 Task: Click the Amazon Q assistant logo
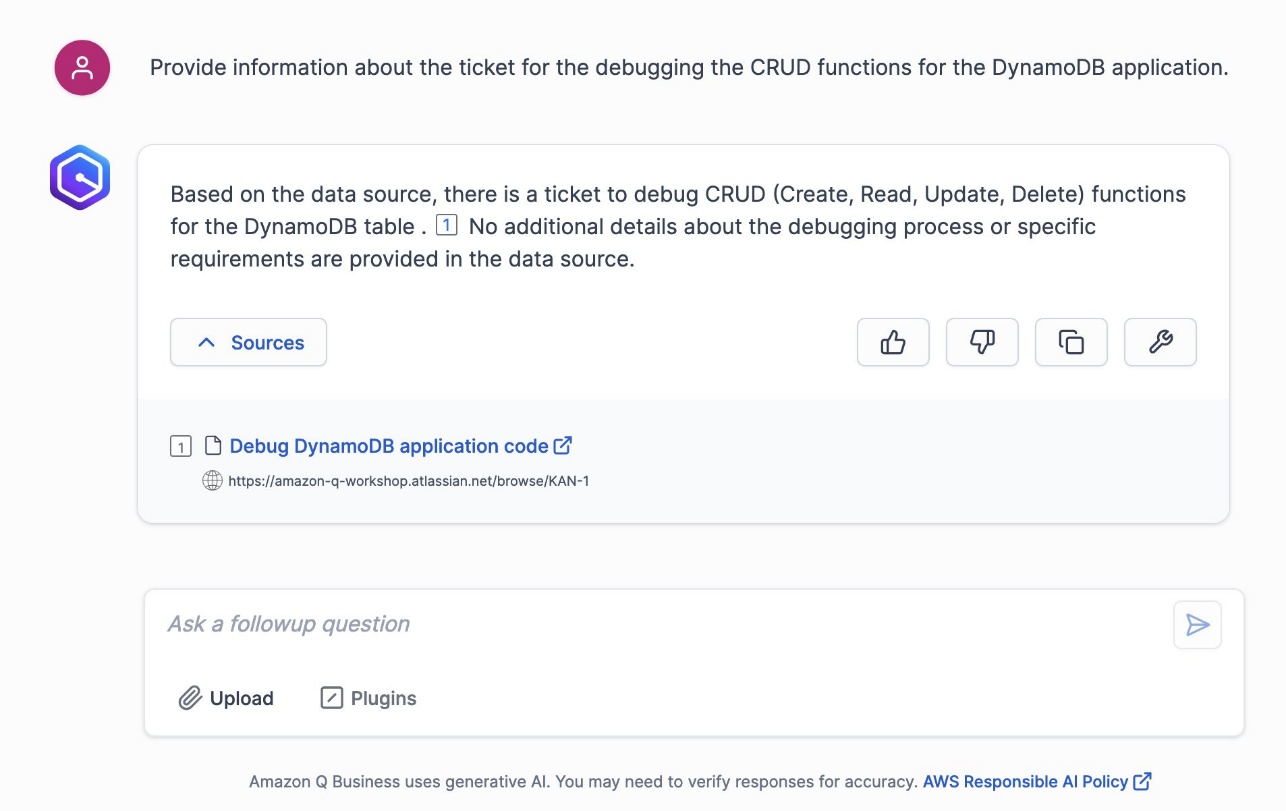click(x=80, y=178)
